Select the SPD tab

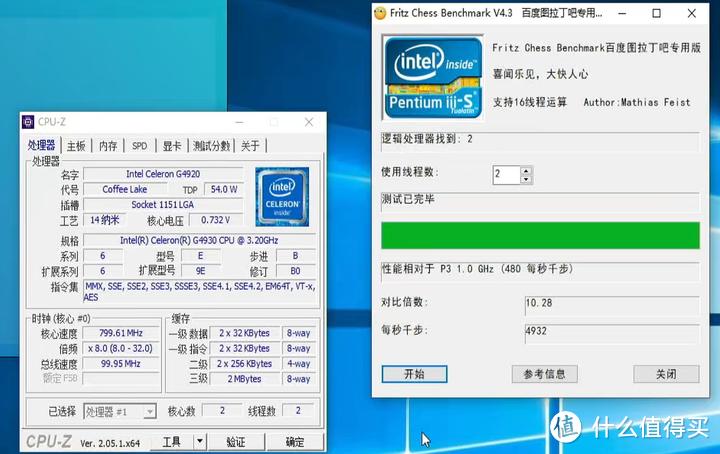139,146
